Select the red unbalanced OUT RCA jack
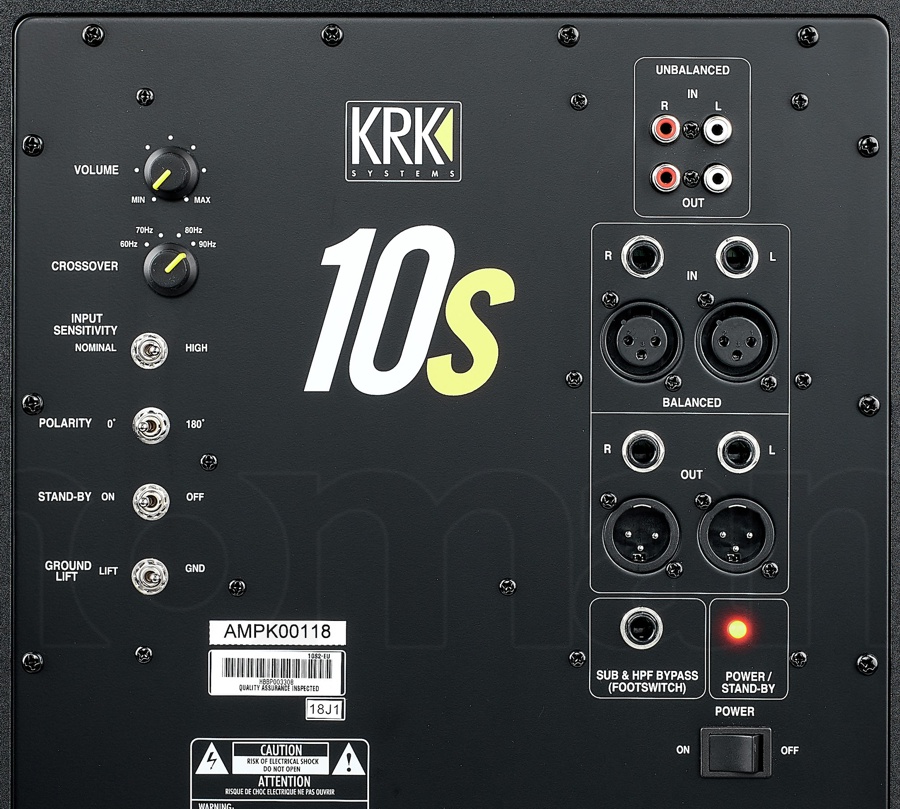Viewport: 900px width, 809px height. [665, 177]
